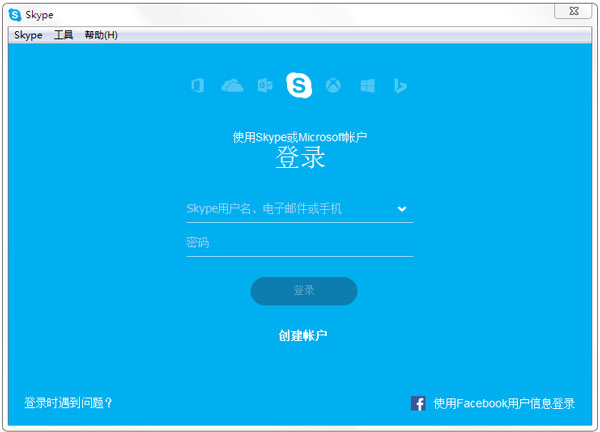Open the 登录时遇到问题？ help link
Viewport: 600px width, 432px height.
click(68, 403)
